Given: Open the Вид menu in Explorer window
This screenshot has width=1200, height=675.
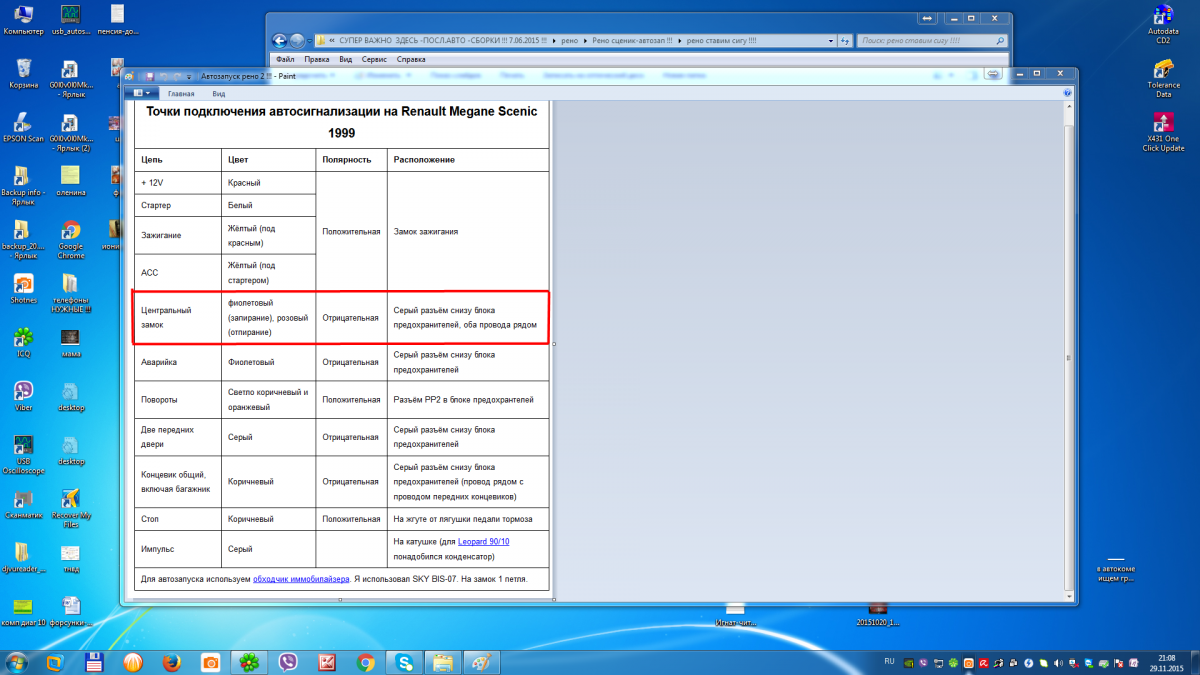Looking at the screenshot, I should click(346, 59).
